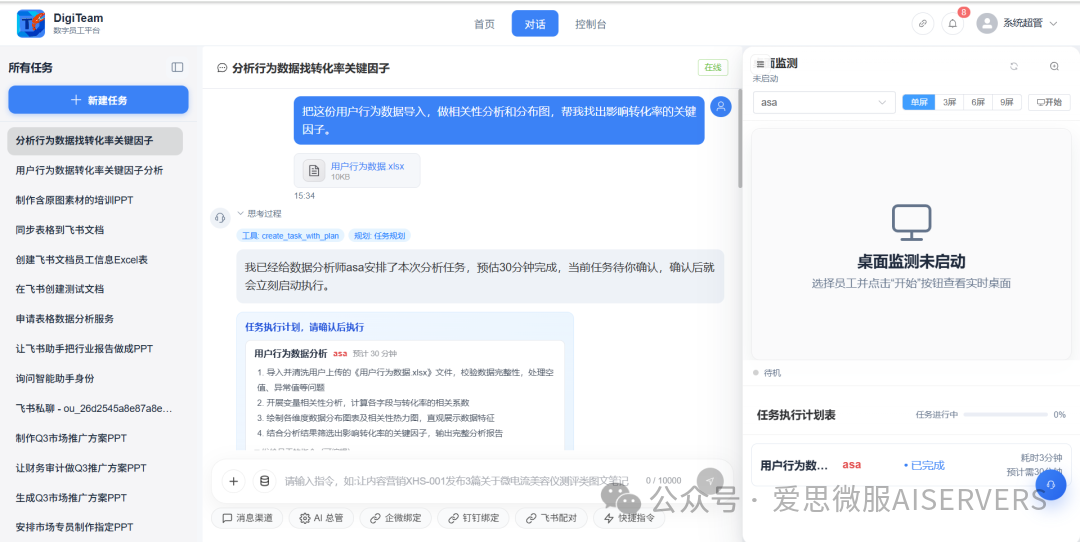Open task 分析行为数据找转化率关键因子 in sidebar

click(95, 140)
